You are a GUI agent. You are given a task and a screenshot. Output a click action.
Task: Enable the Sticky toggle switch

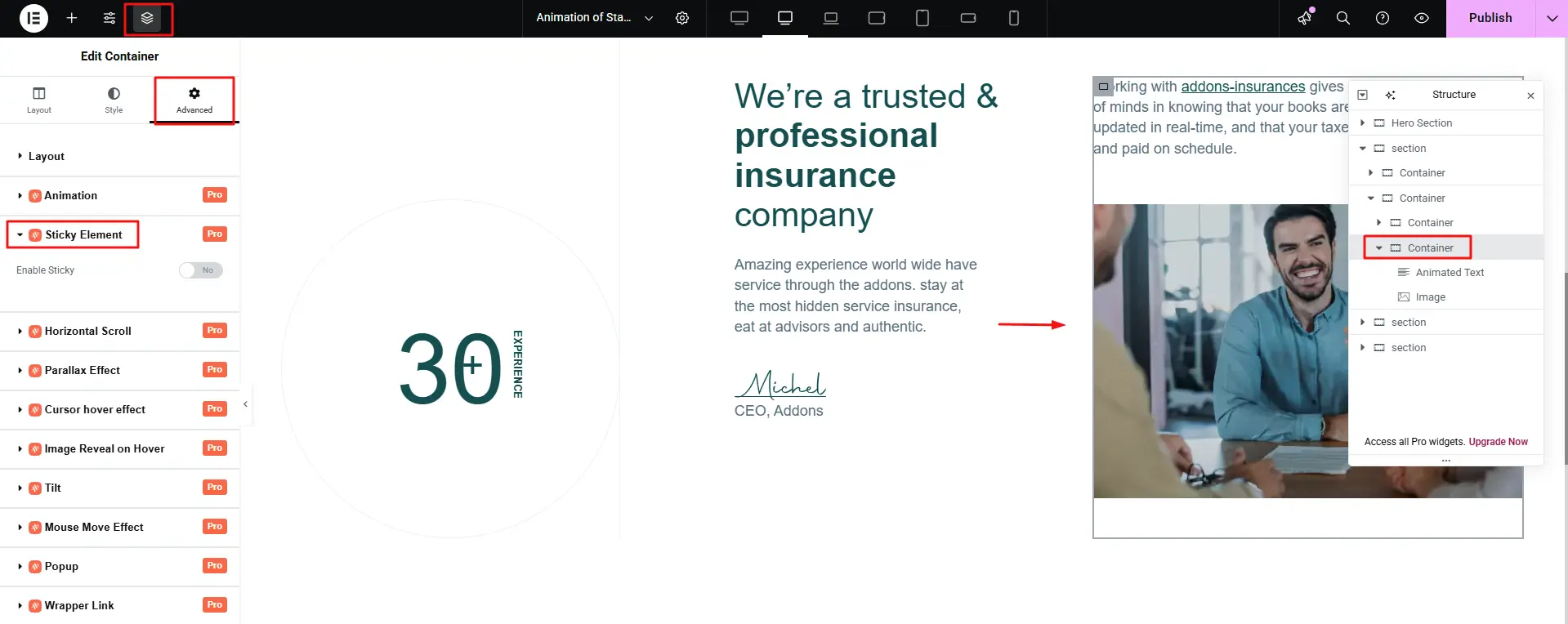(x=201, y=270)
